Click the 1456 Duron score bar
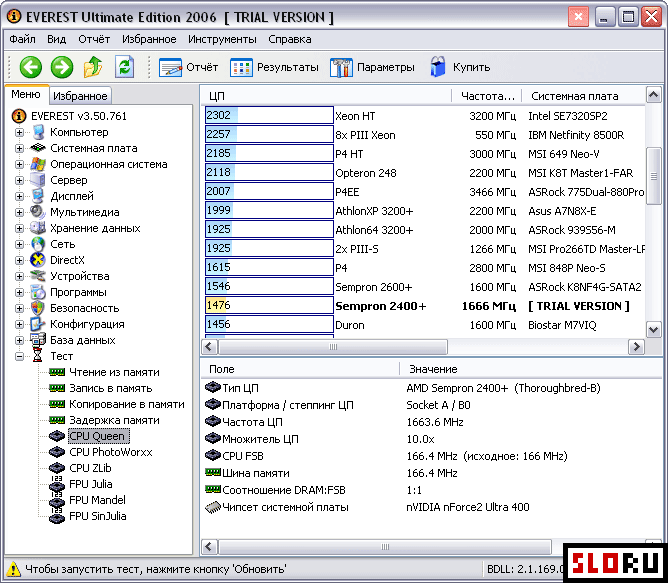The height and width of the screenshot is (583, 668). point(269,325)
